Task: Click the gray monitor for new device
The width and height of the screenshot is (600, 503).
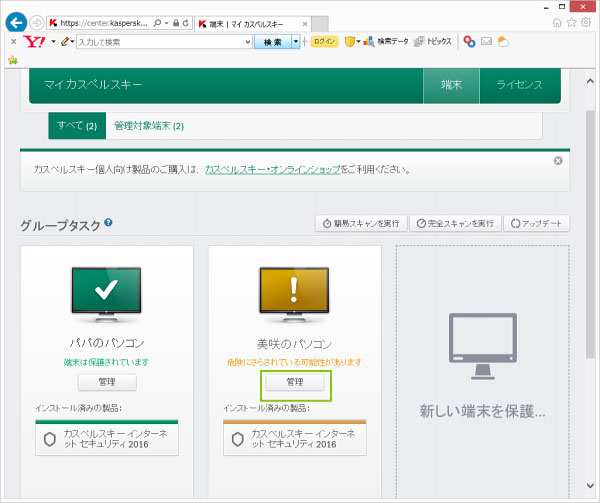Action: coord(483,346)
